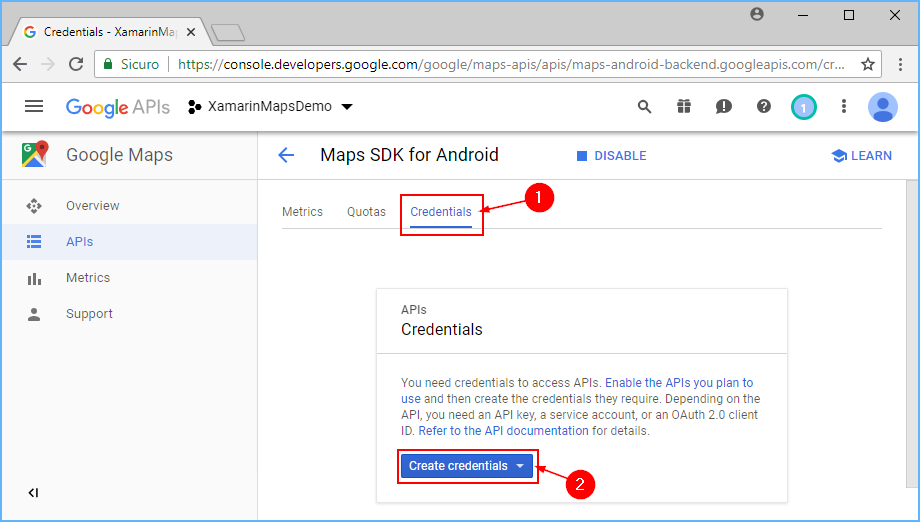Open the help question mark icon
This screenshot has width=920, height=522.
pyautogui.click(x=763, y=106)
